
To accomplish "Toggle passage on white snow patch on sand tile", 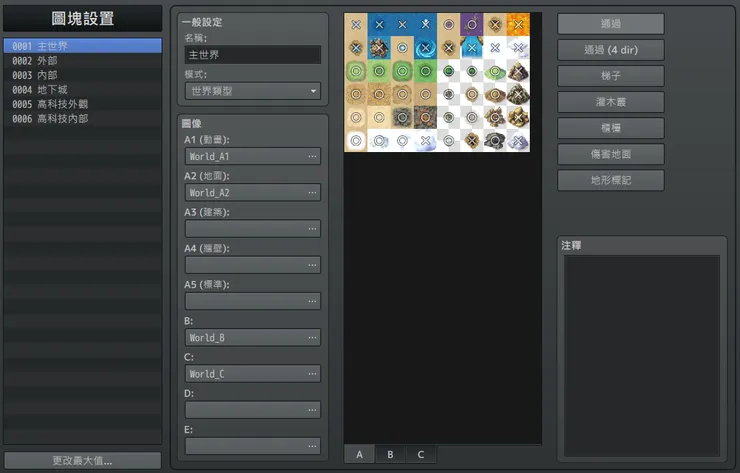I will (356, 141).
